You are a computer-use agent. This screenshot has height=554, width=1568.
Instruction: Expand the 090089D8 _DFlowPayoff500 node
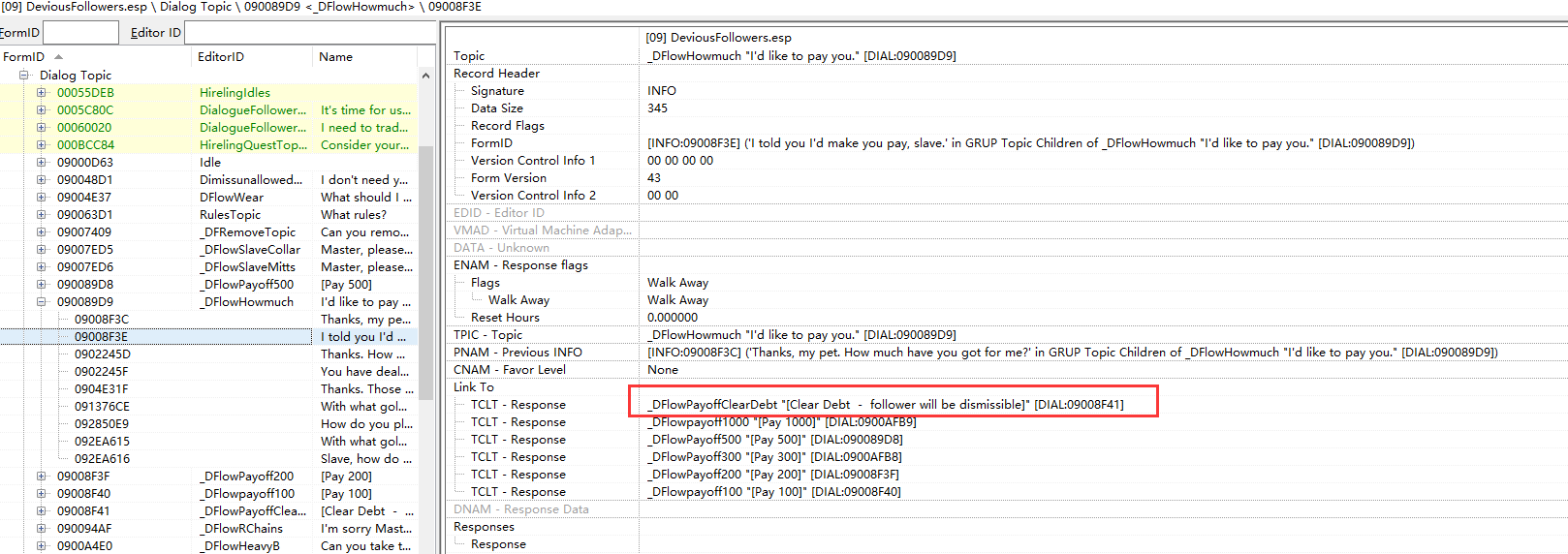(42, 284)
